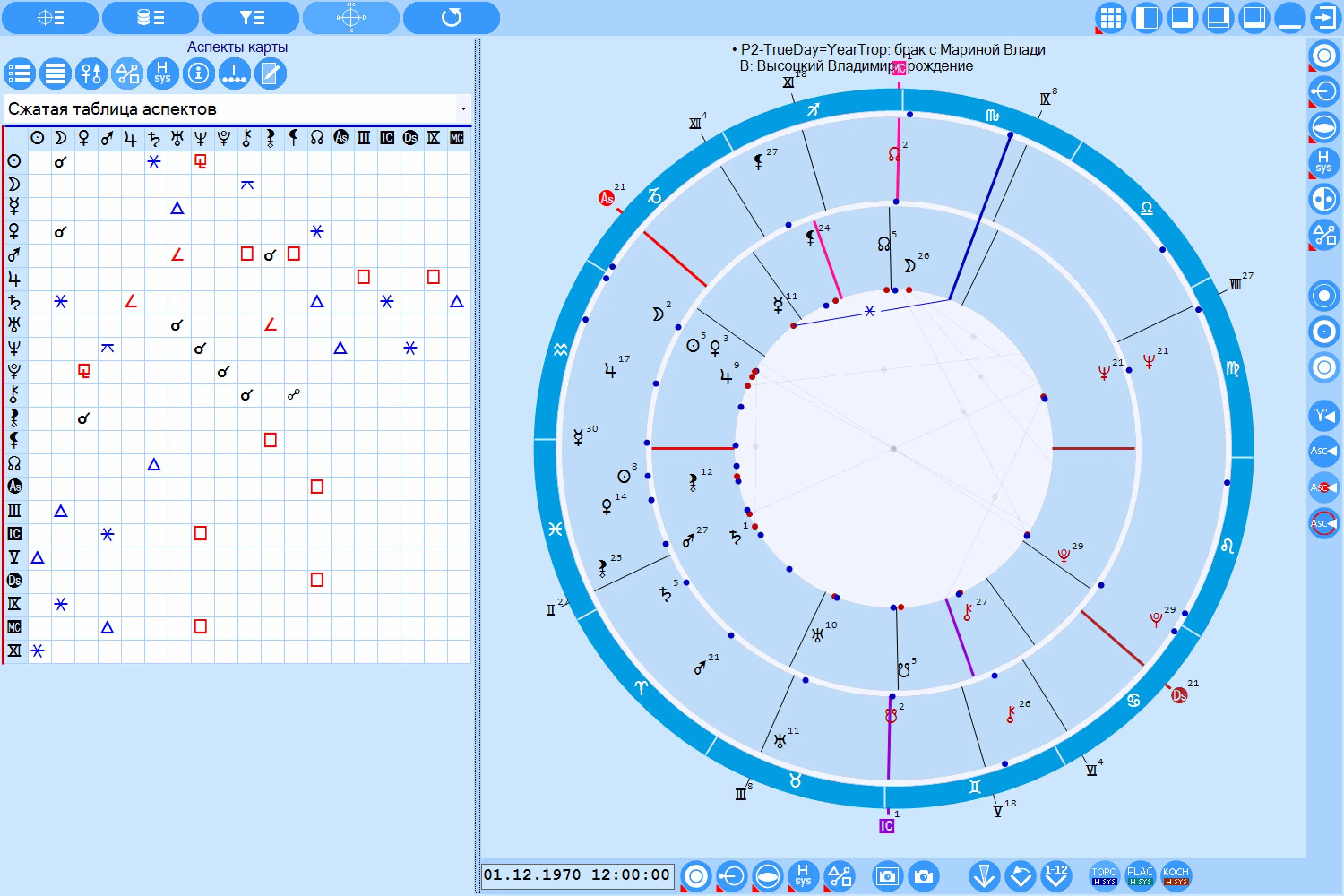
Task: Select the PLAC house system
Action: [1139, 875]
